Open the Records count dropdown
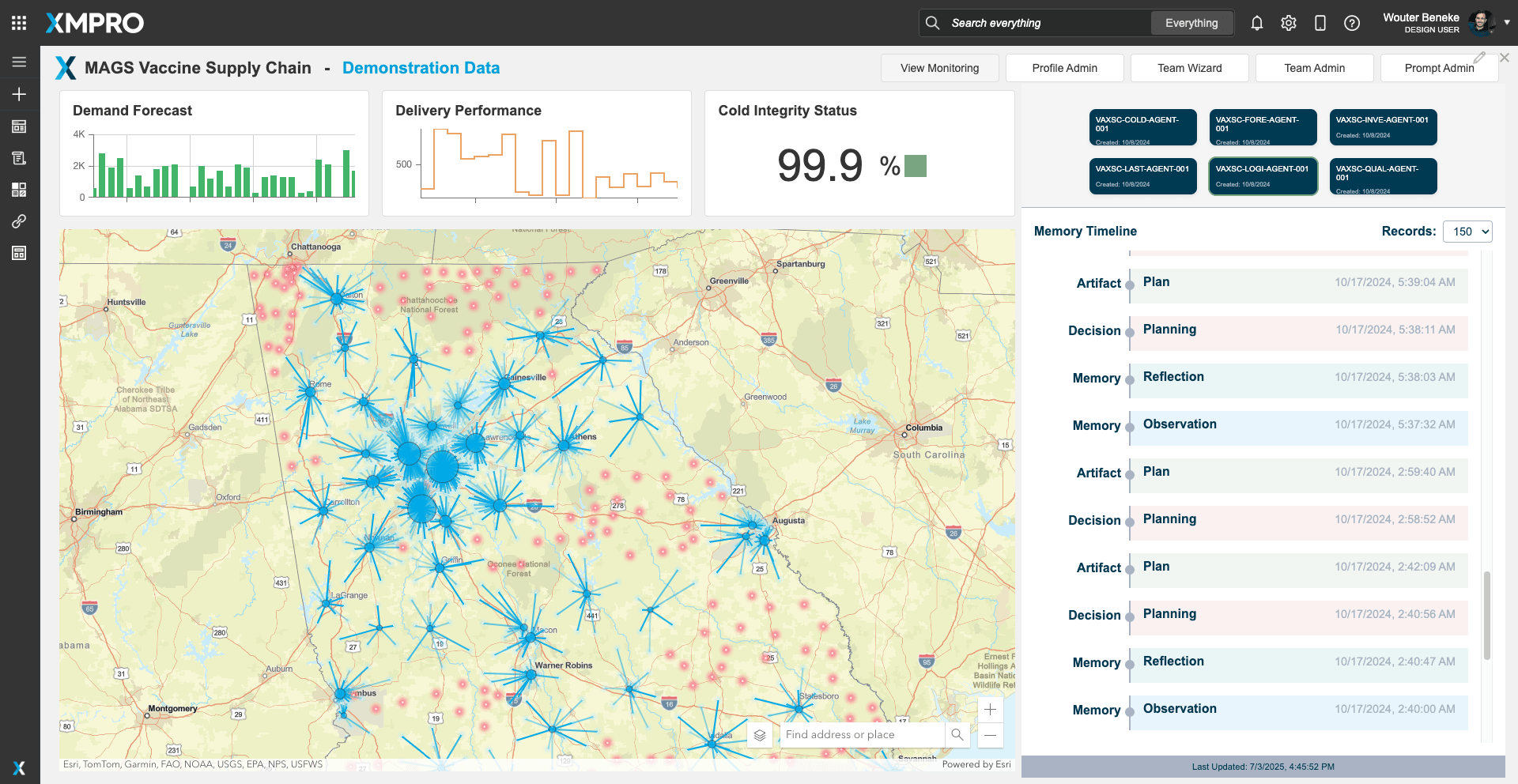This screenshot has height=784, width=1518. pyautogui.click(x=1467, y=232)
